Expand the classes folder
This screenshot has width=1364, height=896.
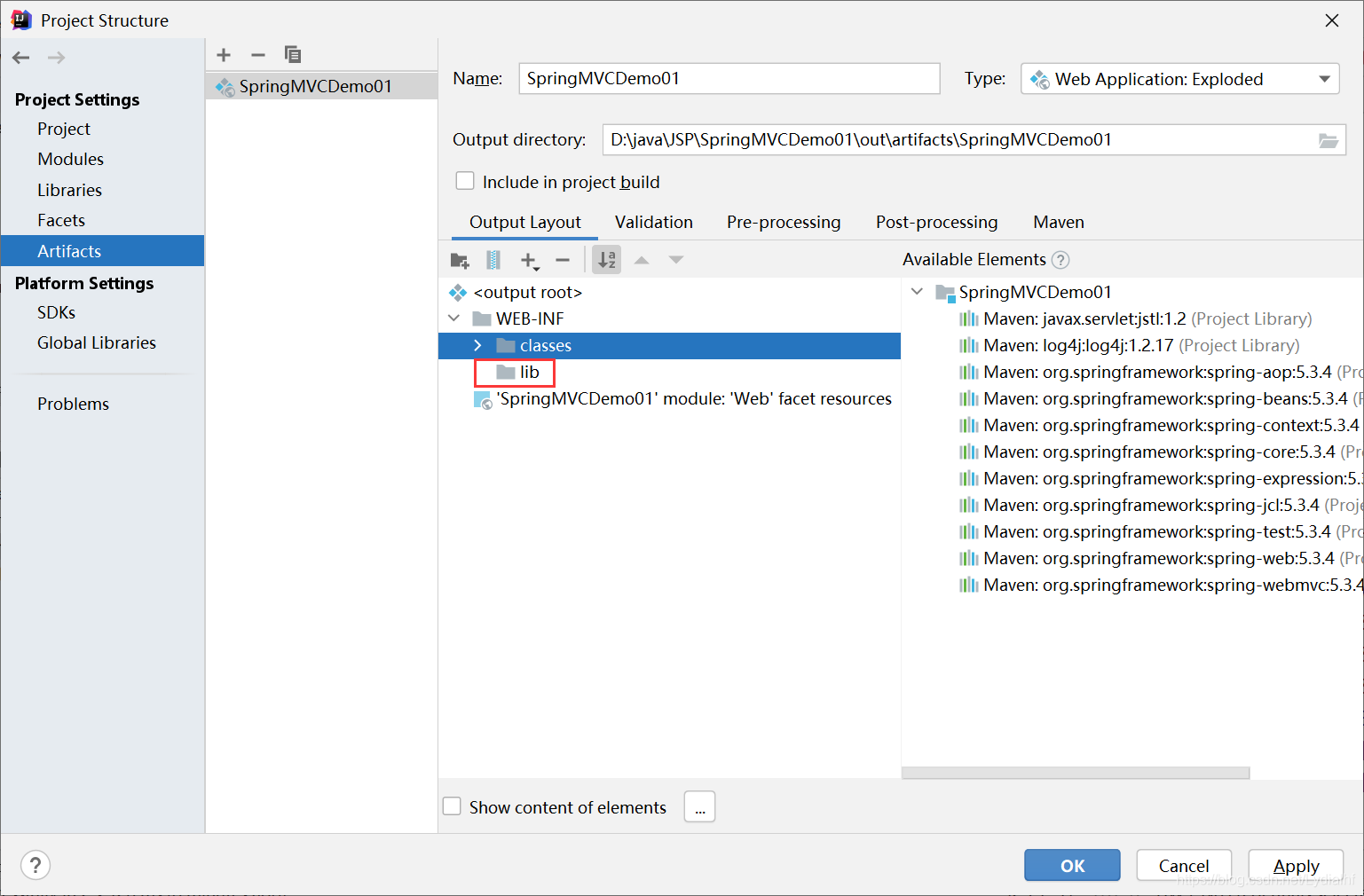click(477, 345)
